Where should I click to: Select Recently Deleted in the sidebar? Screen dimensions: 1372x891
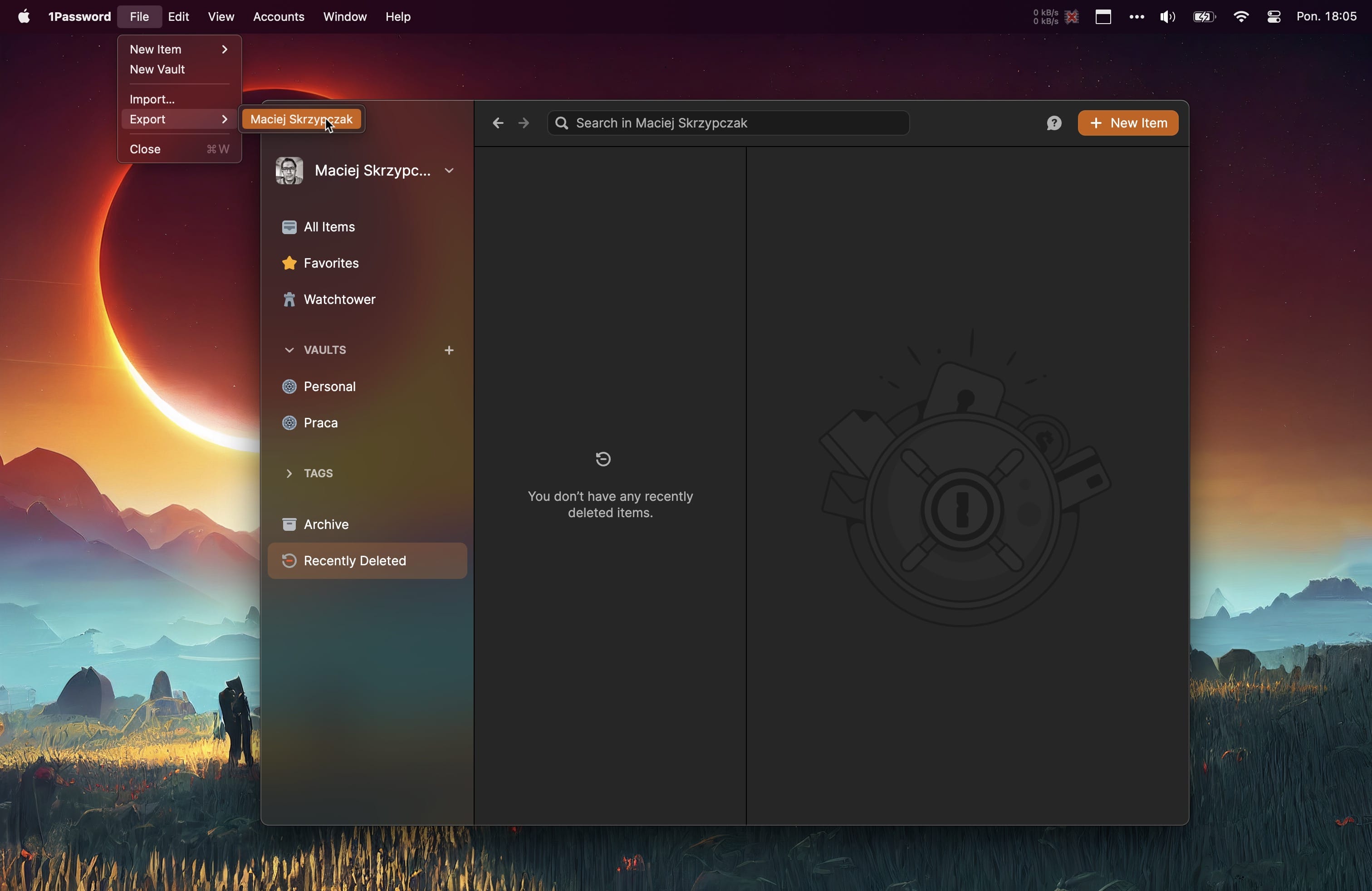(367, 561)
